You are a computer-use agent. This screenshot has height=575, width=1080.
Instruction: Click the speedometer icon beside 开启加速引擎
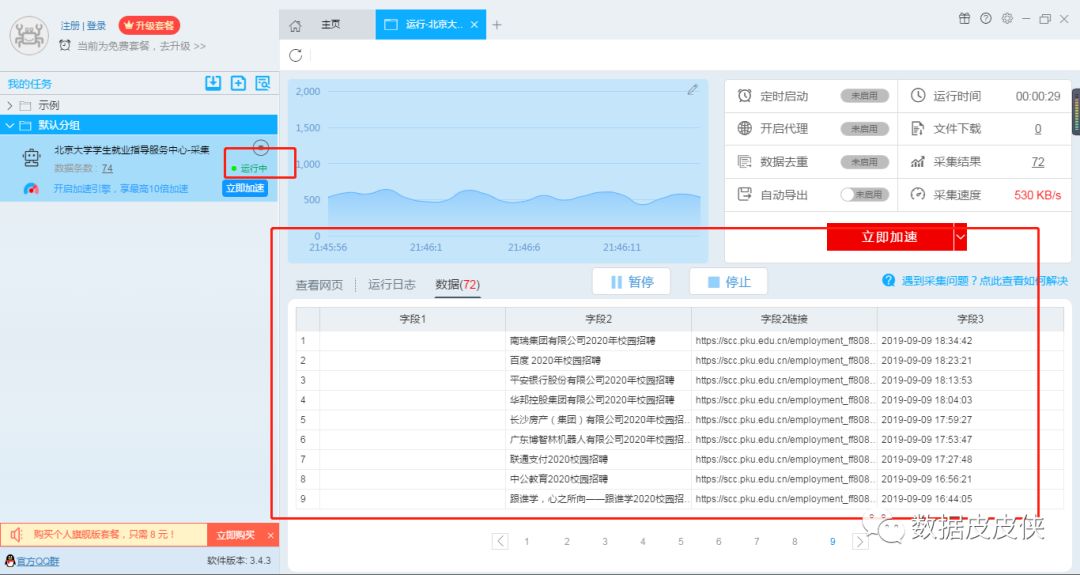[31, 189]
